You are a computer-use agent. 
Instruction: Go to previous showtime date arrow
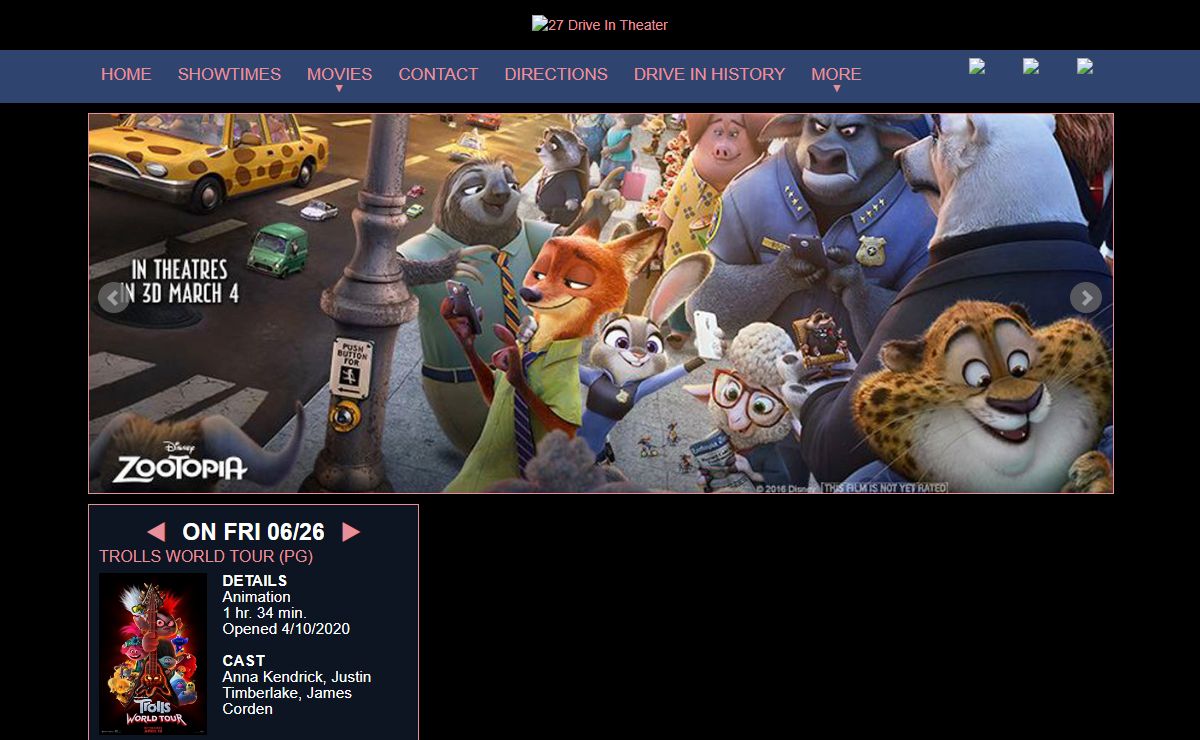(156, 532)
